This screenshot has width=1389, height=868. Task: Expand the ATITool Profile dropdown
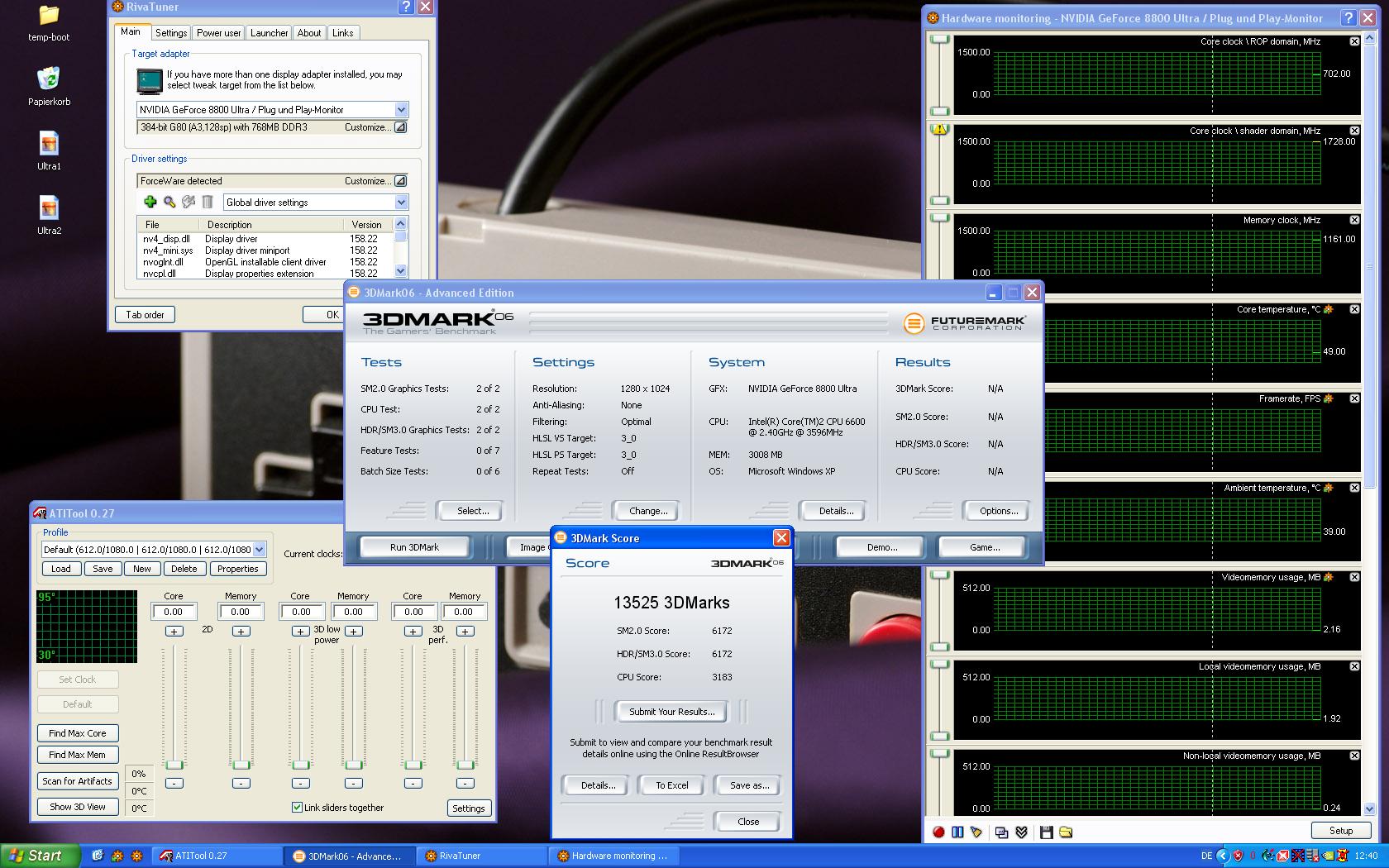click(259, 550)
